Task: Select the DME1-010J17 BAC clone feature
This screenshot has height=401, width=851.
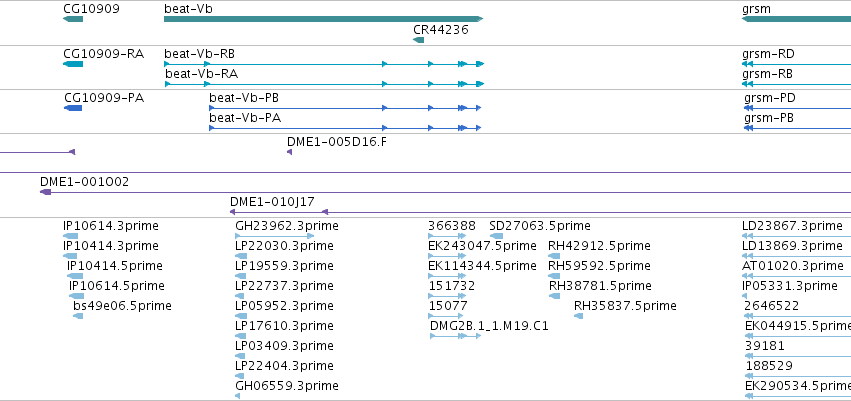Action: click(x=586, y=212)
